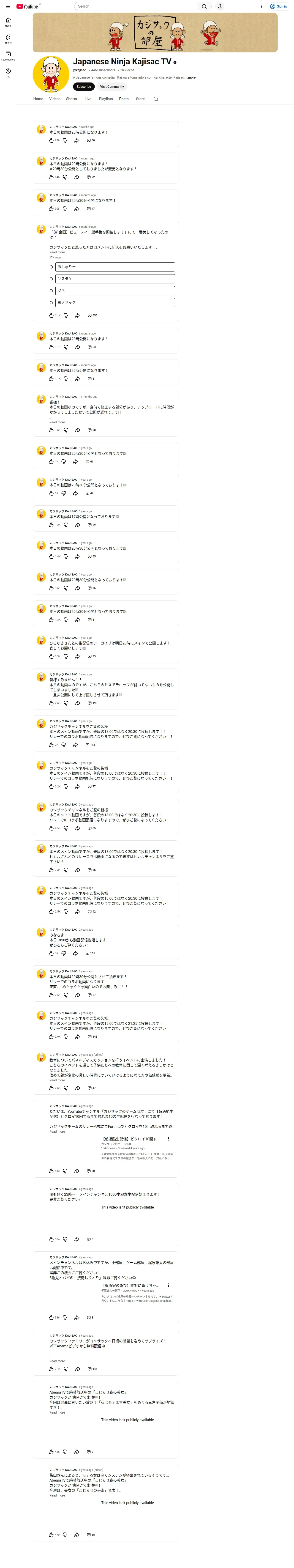Open the action menu for the ピクロイ10回 video attachment
Image resolution: width=294 pixels, height=1568 pixels.
click(x=169, y=1139)
